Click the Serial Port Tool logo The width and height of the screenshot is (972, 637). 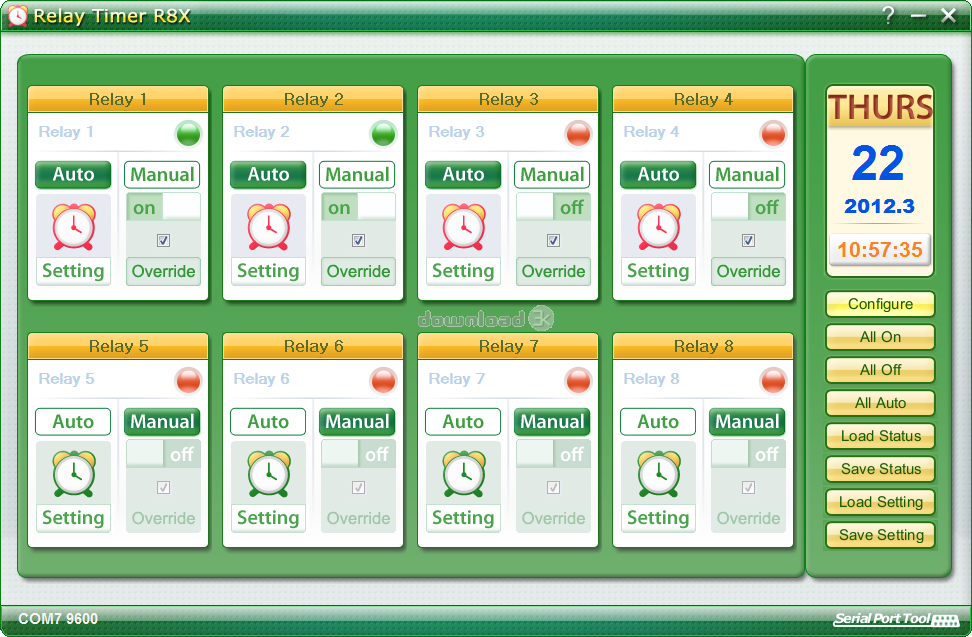point(896,619)
